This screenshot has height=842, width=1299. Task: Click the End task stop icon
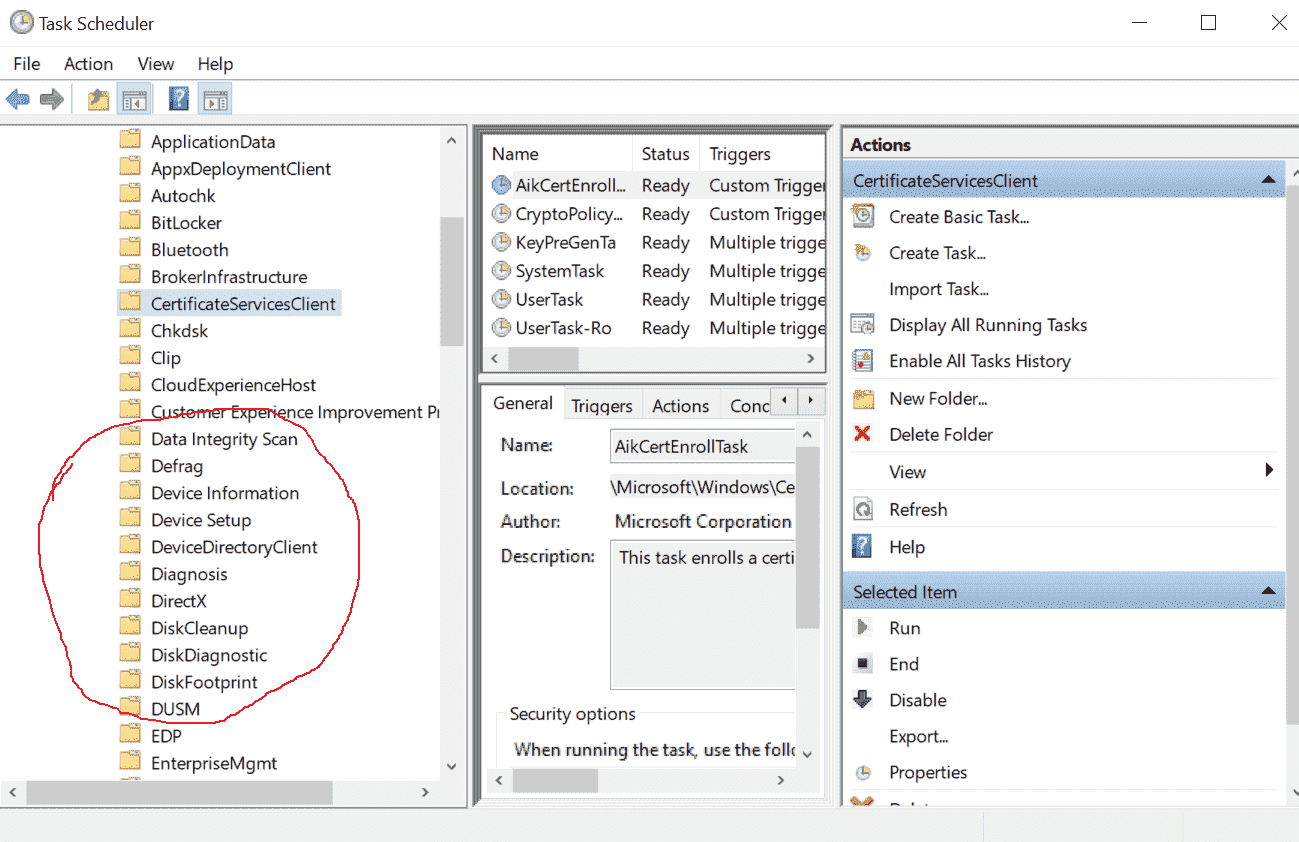862,664
